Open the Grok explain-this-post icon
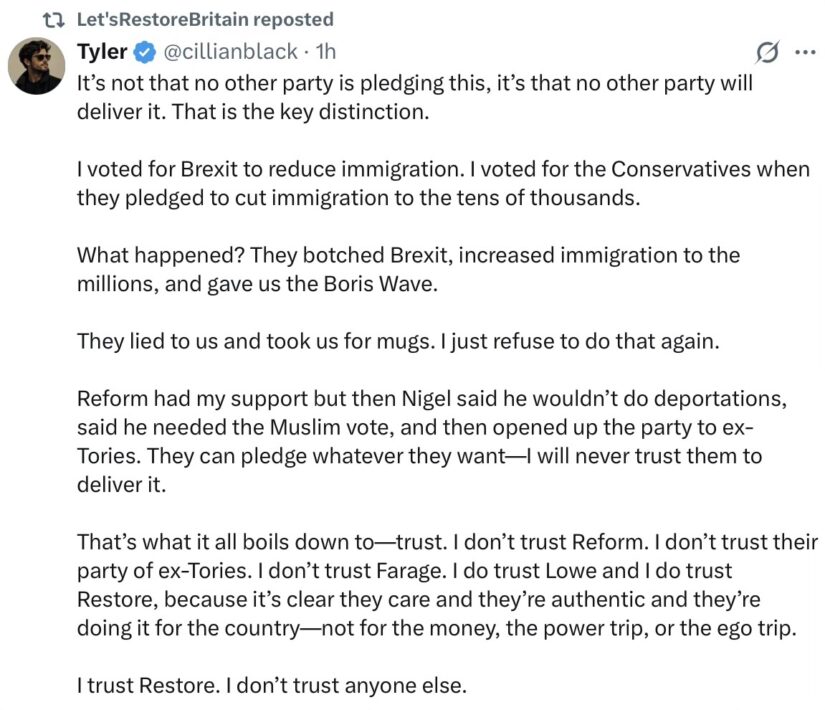The height and width of the screenshot is (710, 825). [x=767, y=52]
